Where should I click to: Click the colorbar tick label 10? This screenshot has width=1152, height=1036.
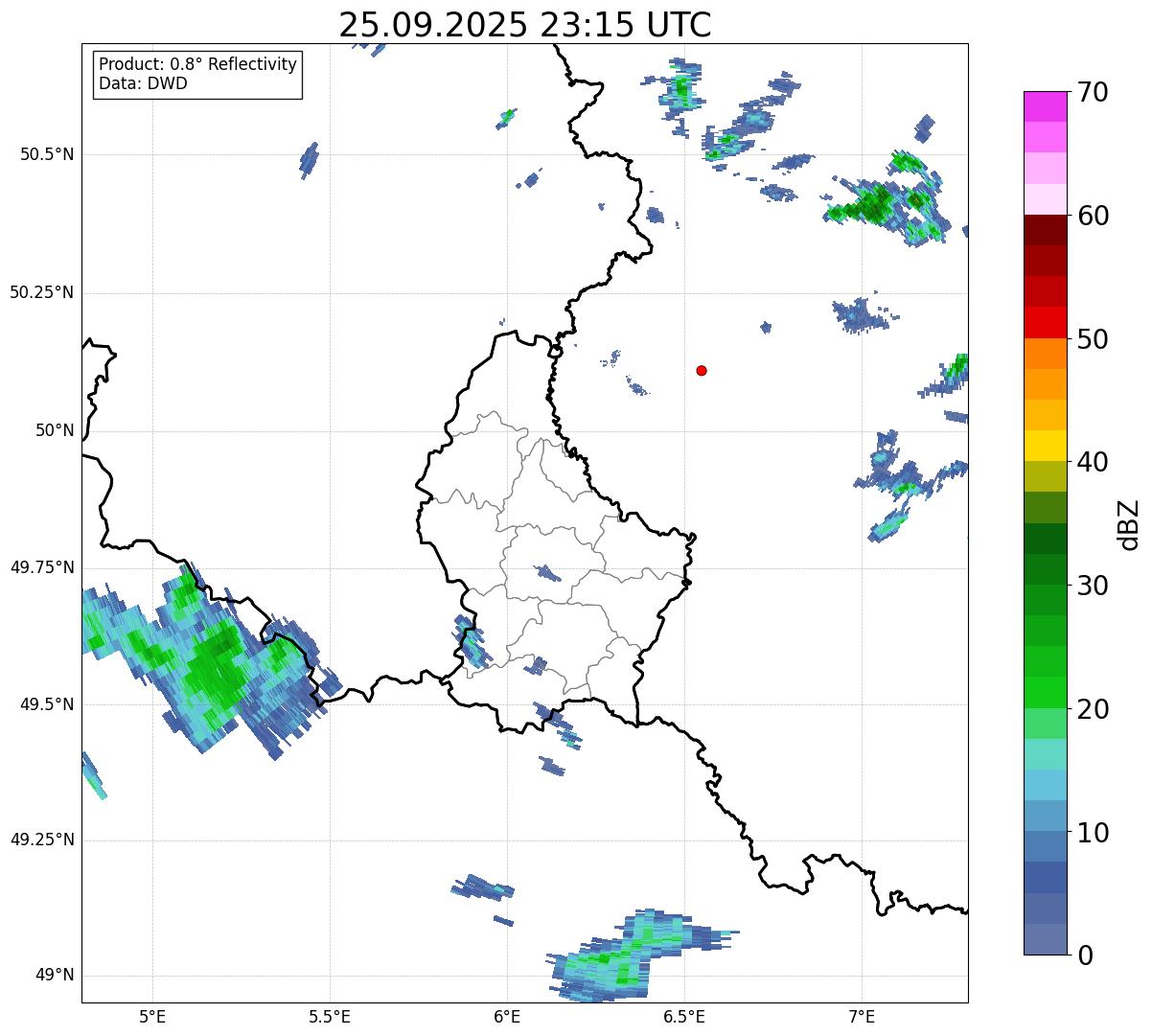[x=1092, y=833]
